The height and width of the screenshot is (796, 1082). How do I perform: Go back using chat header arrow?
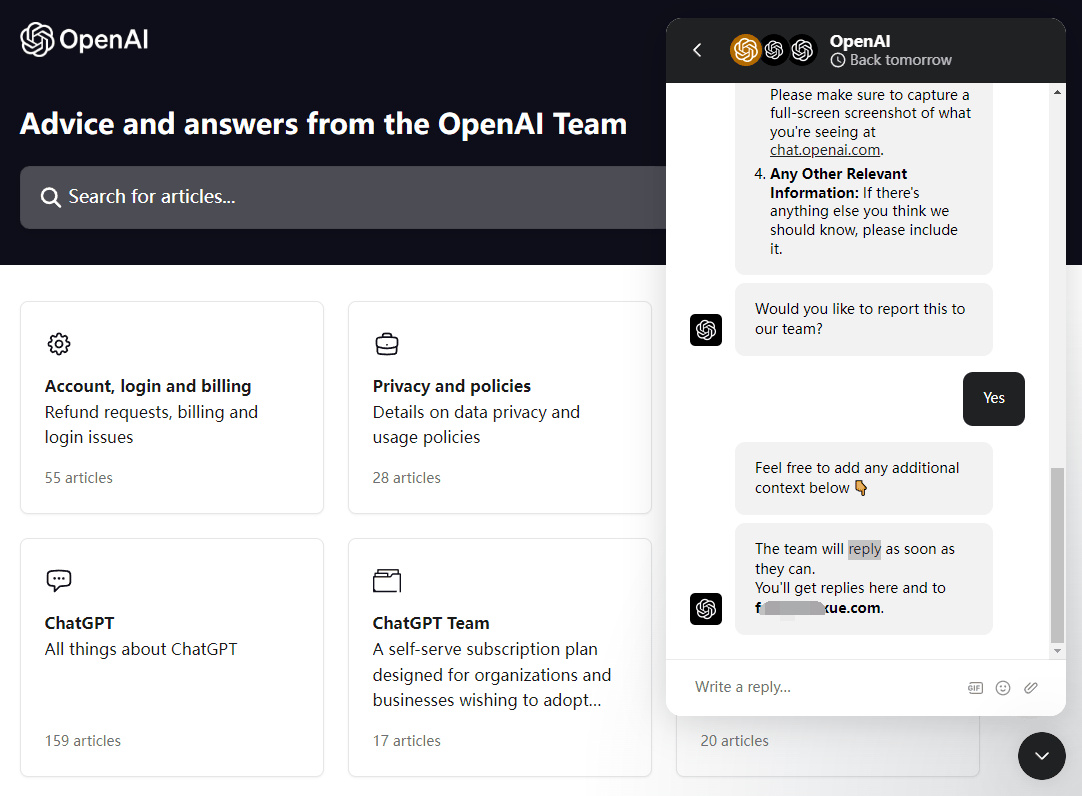[698, 50]
